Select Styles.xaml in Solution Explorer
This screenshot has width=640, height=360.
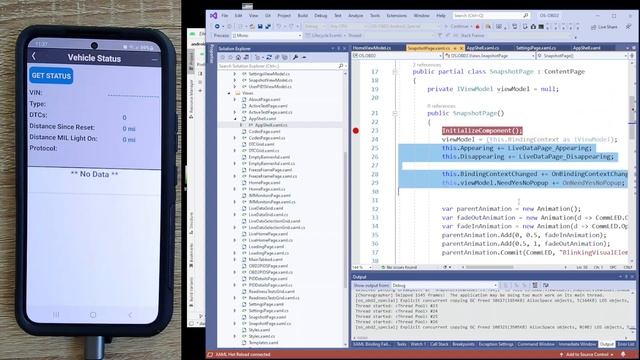pyautogui.click(x=259, y=330)
